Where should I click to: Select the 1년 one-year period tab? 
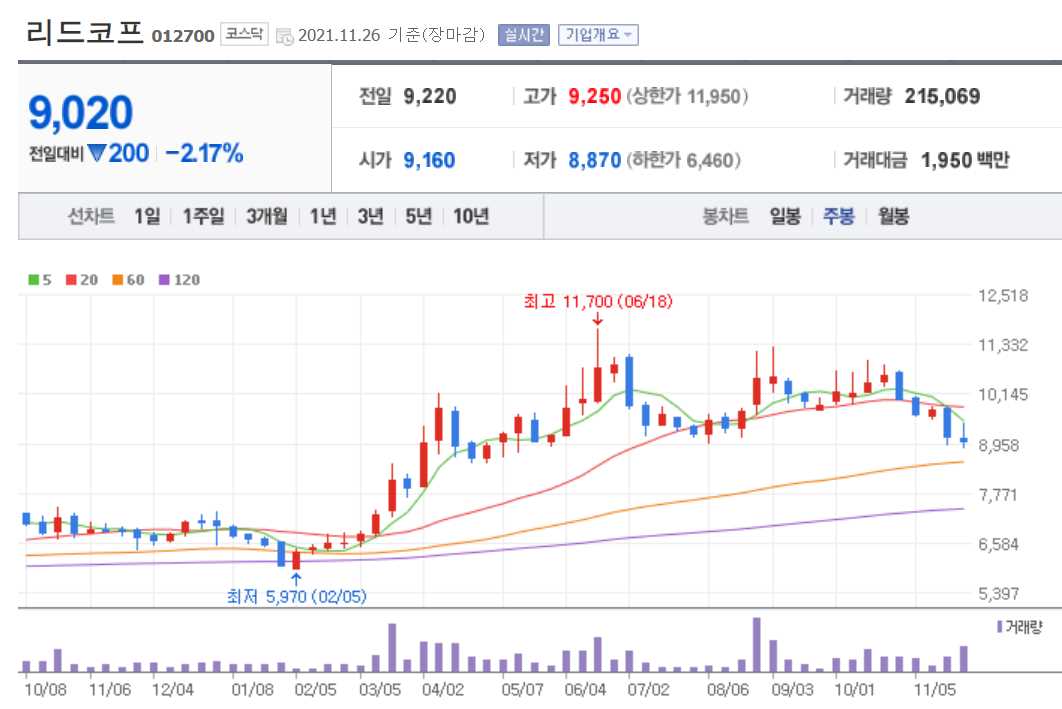tap(321, 216)
